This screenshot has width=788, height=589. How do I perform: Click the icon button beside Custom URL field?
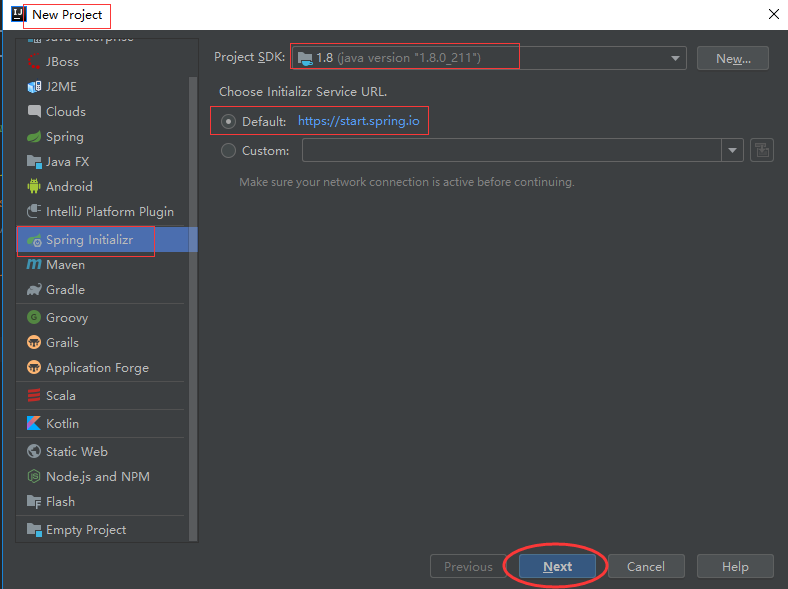(761, 150)
